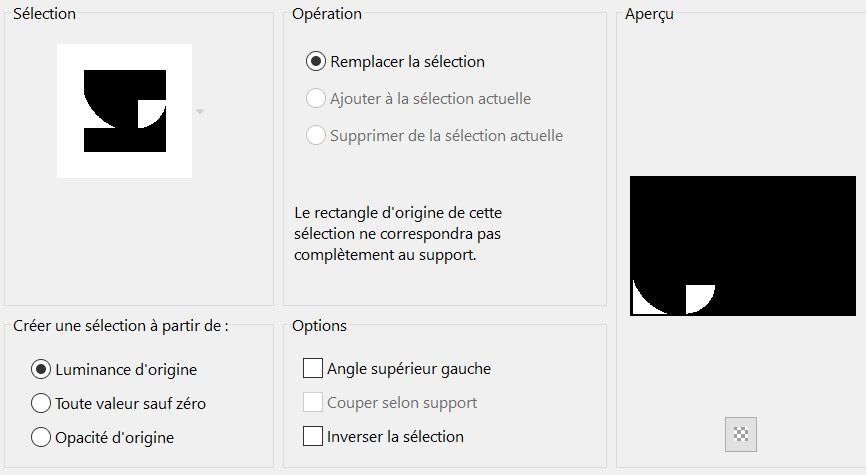Choose Supprimer de la sélection actuelle

pos(316,135)
